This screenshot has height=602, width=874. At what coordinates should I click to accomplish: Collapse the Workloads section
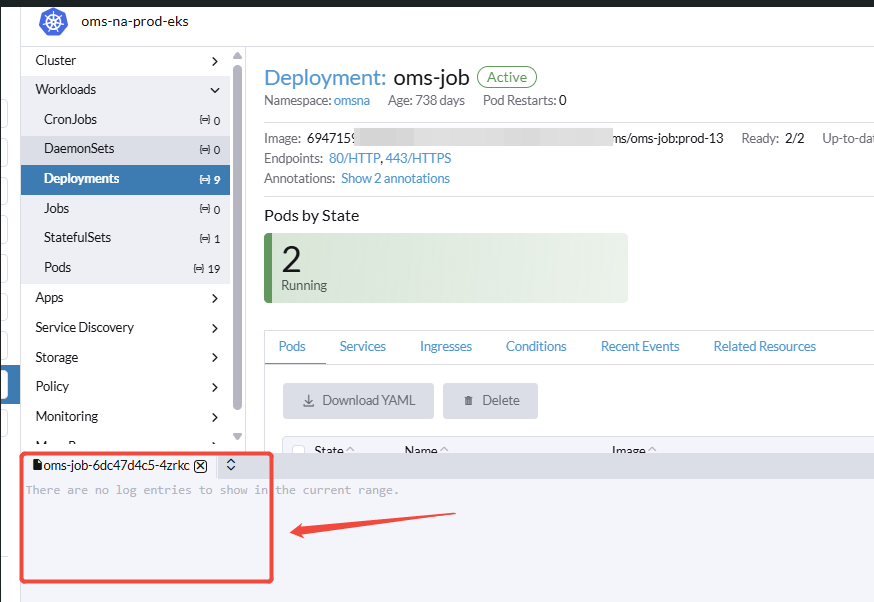click(x=214, y=90)
